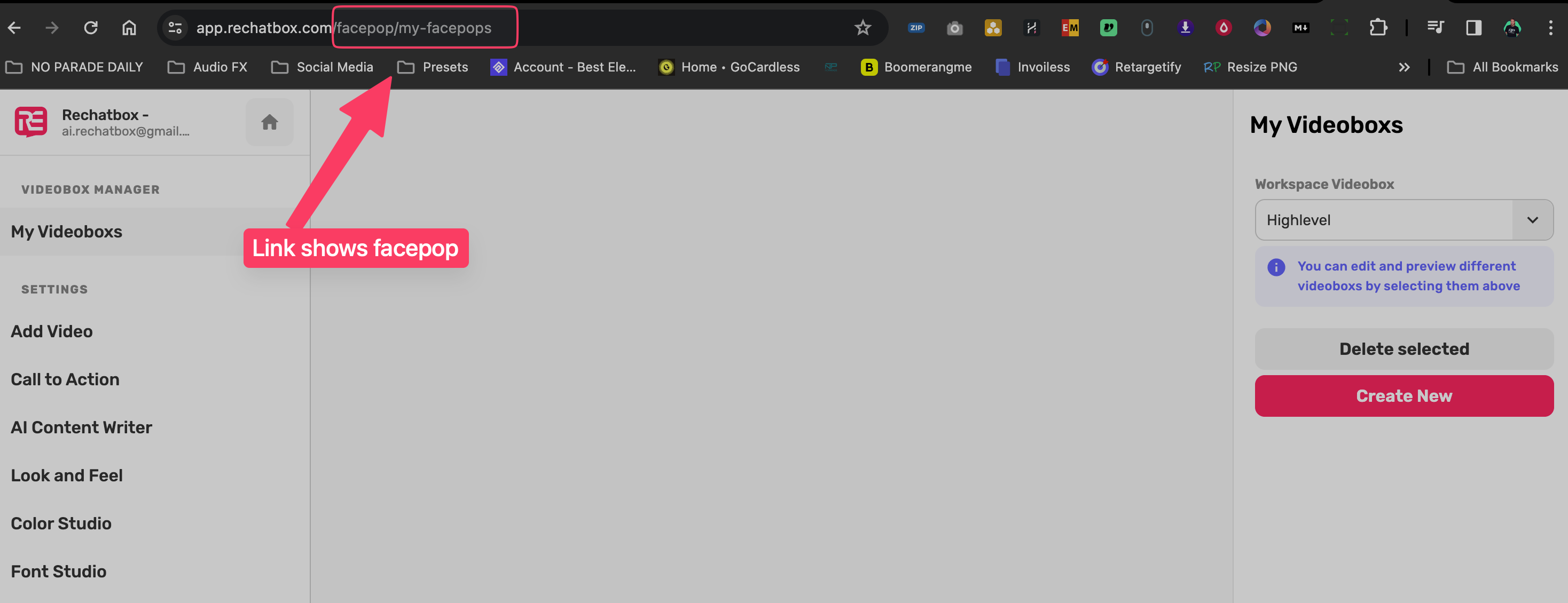The height and width of the screenshot is (603, 1568).
Task: Open the Invoiless bookmark
Action: point(1032,67)
